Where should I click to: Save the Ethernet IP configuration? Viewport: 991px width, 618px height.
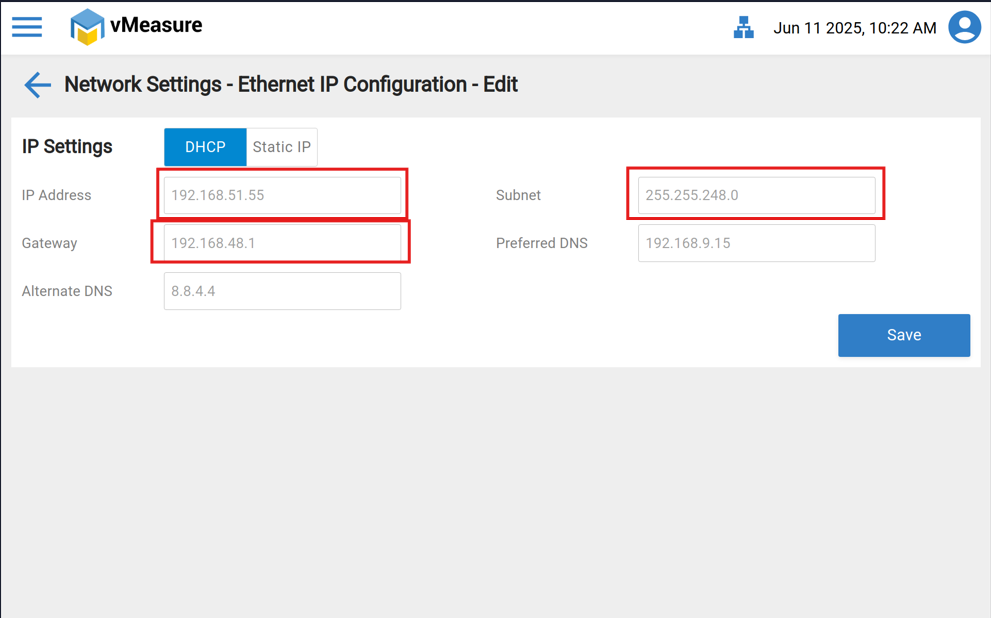903,335
